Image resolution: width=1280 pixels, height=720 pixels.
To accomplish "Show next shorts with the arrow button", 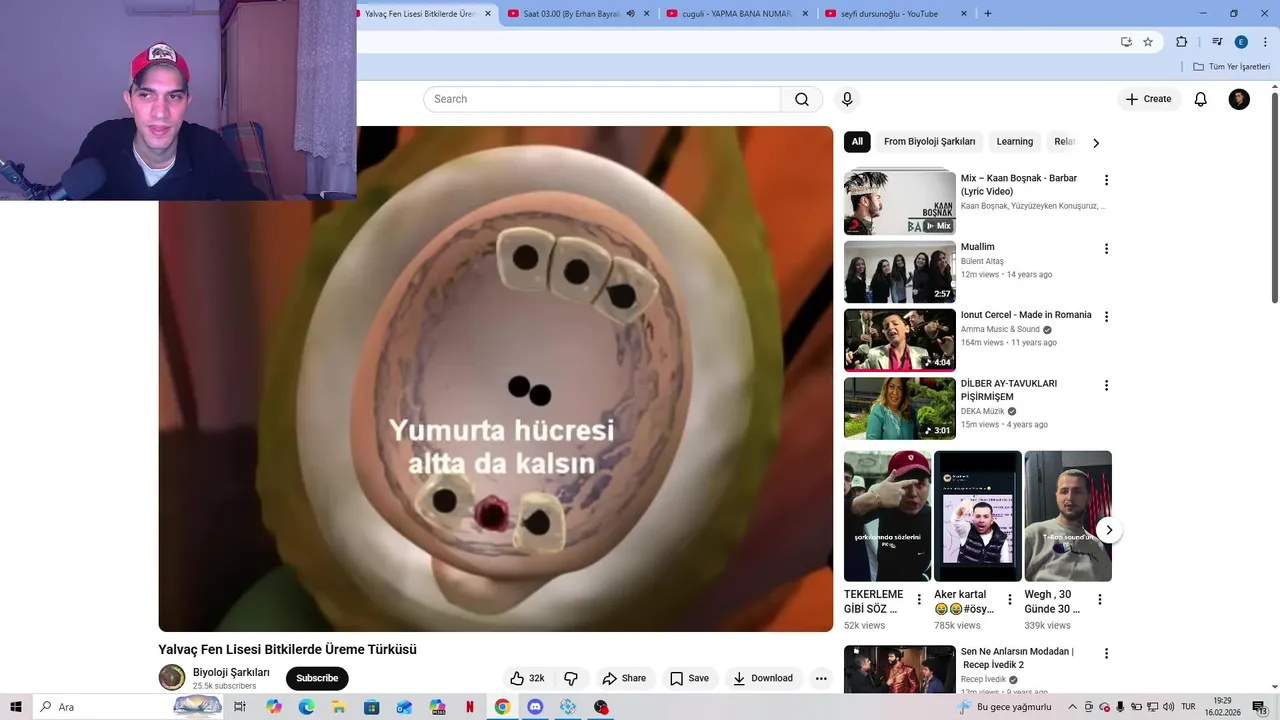I will [x=1108, y=530].
